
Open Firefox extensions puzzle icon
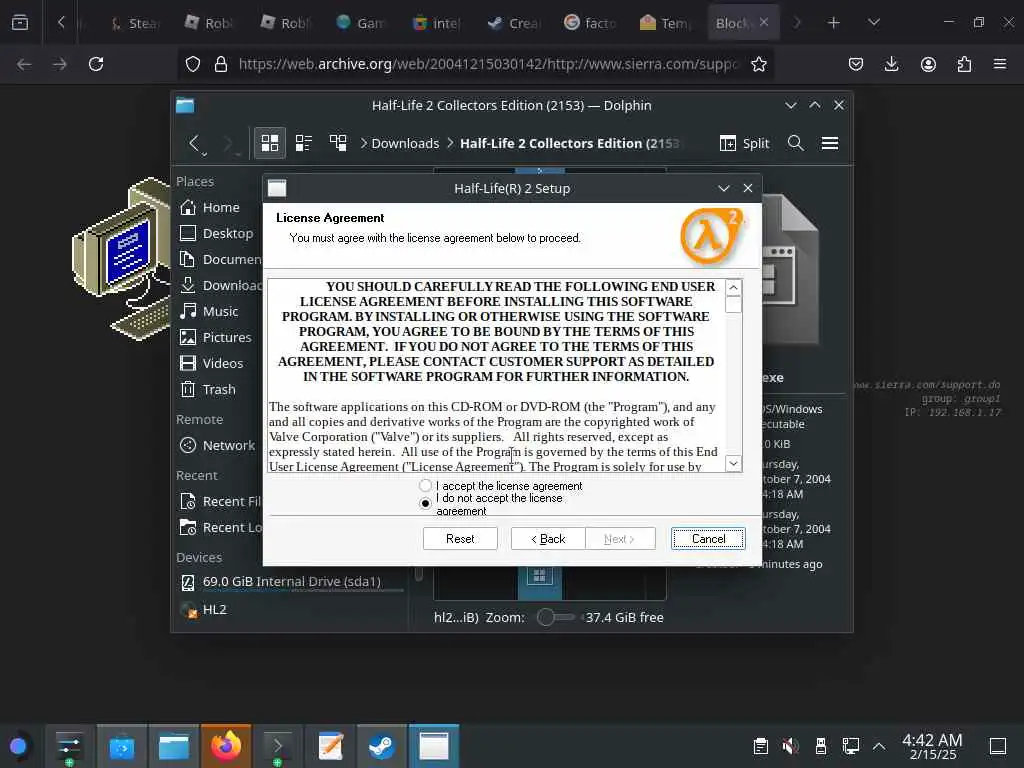(x=964, y=64)
